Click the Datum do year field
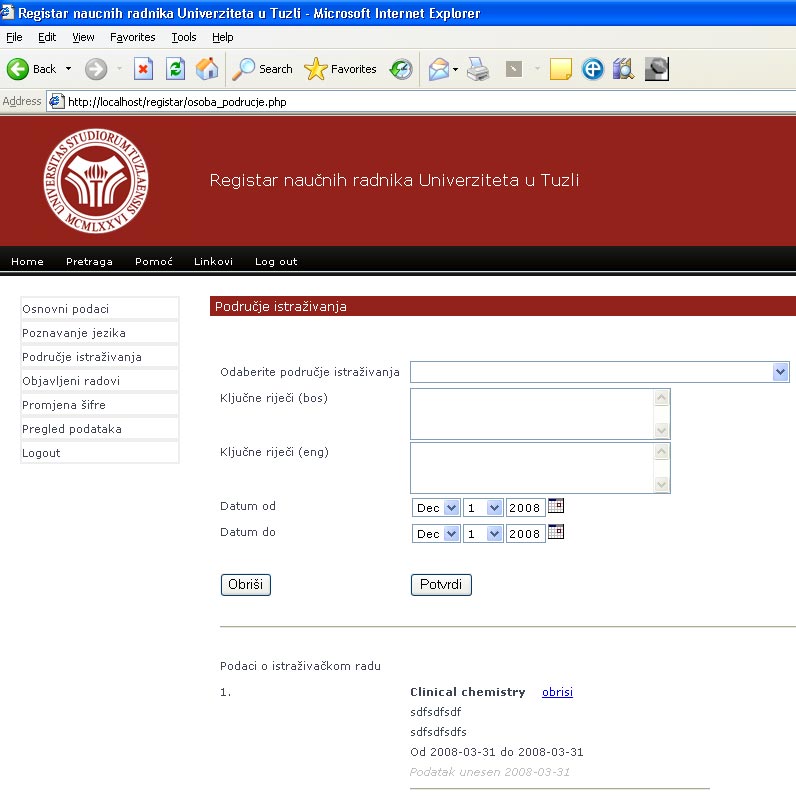The image size is (796, 796). 525,534
